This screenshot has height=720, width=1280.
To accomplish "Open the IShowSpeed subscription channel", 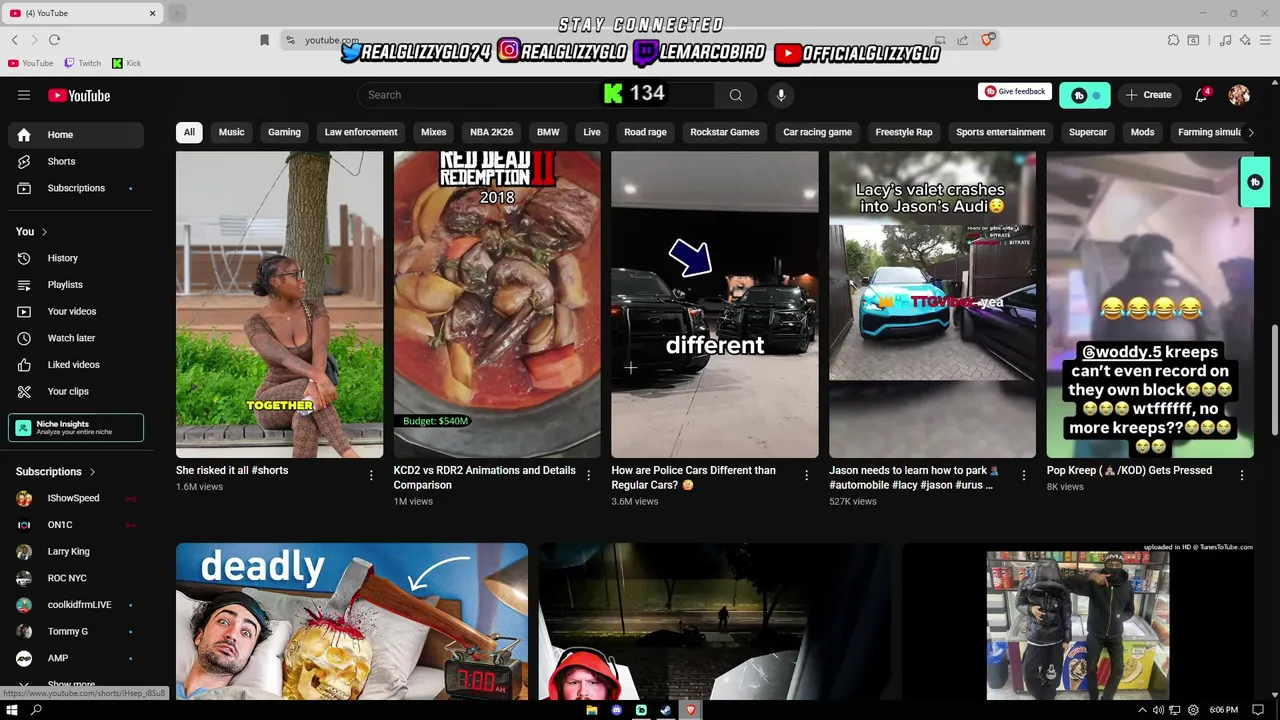I will tap(76, 498).
